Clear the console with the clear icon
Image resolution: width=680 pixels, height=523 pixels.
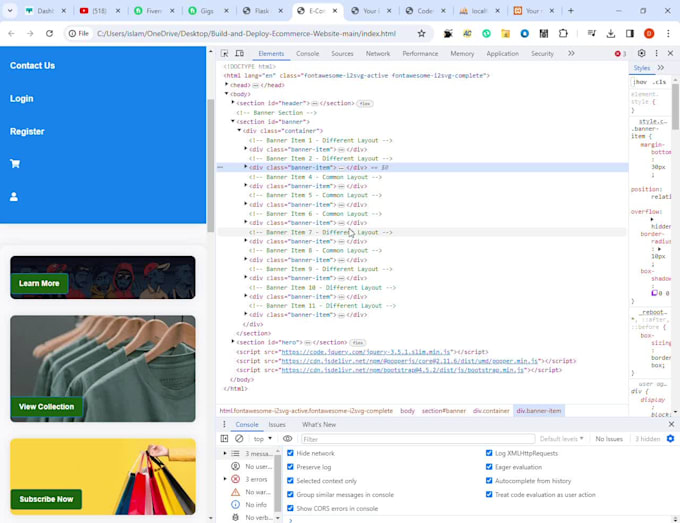(239, 439)
